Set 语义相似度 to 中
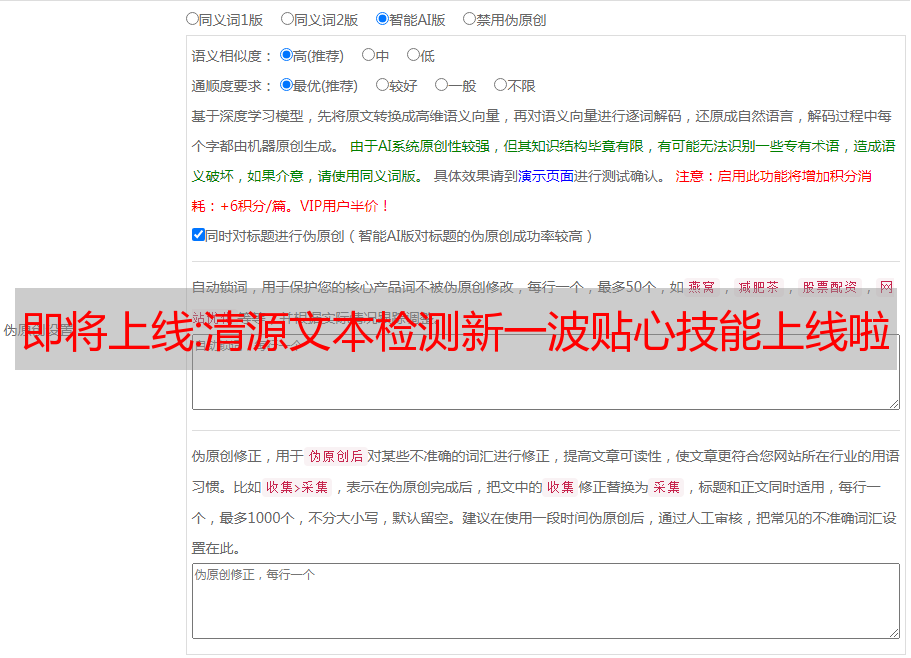 point(368,55)
